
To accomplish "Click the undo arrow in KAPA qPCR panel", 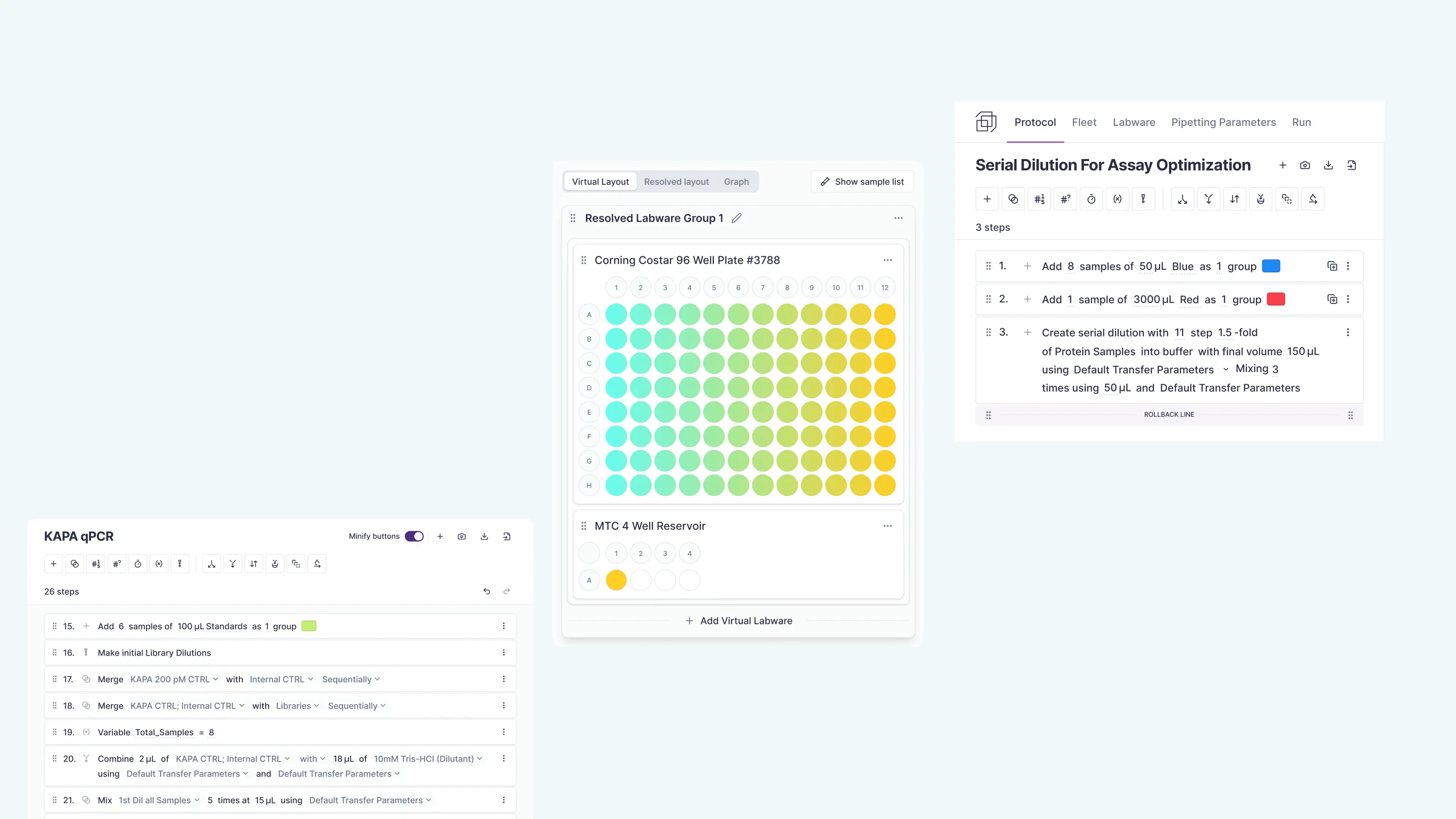I will [x=487, y=591].
